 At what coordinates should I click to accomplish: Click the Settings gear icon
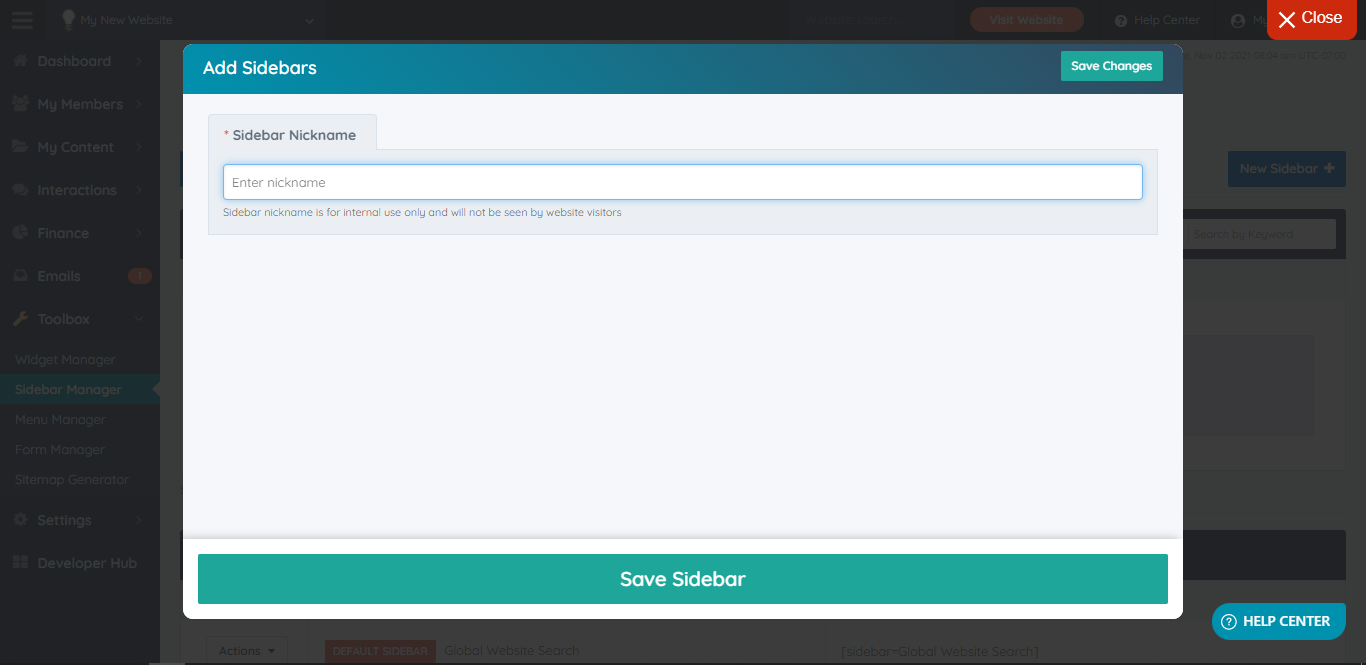tap(20, 520)
